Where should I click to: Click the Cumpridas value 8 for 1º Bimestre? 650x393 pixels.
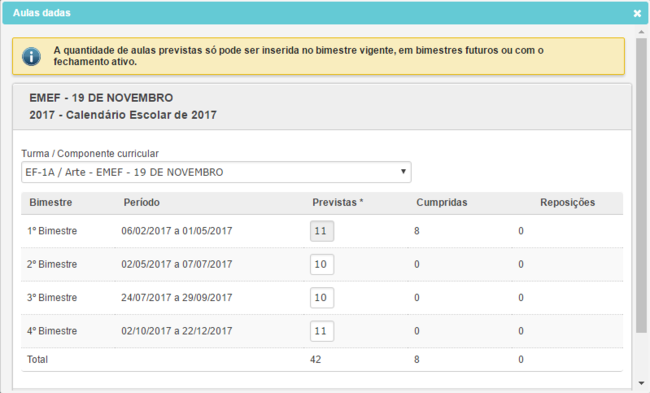[417, 231]
